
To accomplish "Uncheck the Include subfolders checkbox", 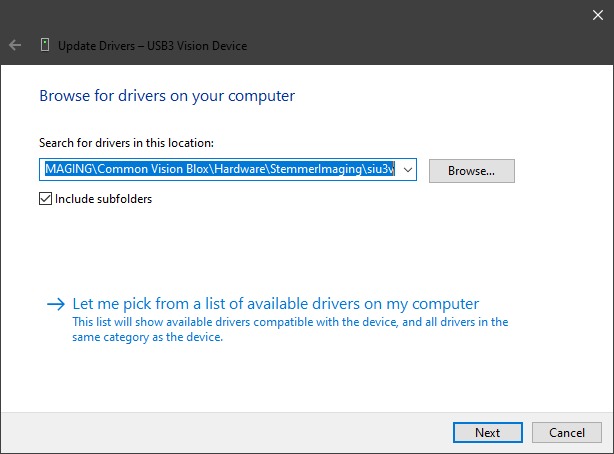I will pos(45,199).
